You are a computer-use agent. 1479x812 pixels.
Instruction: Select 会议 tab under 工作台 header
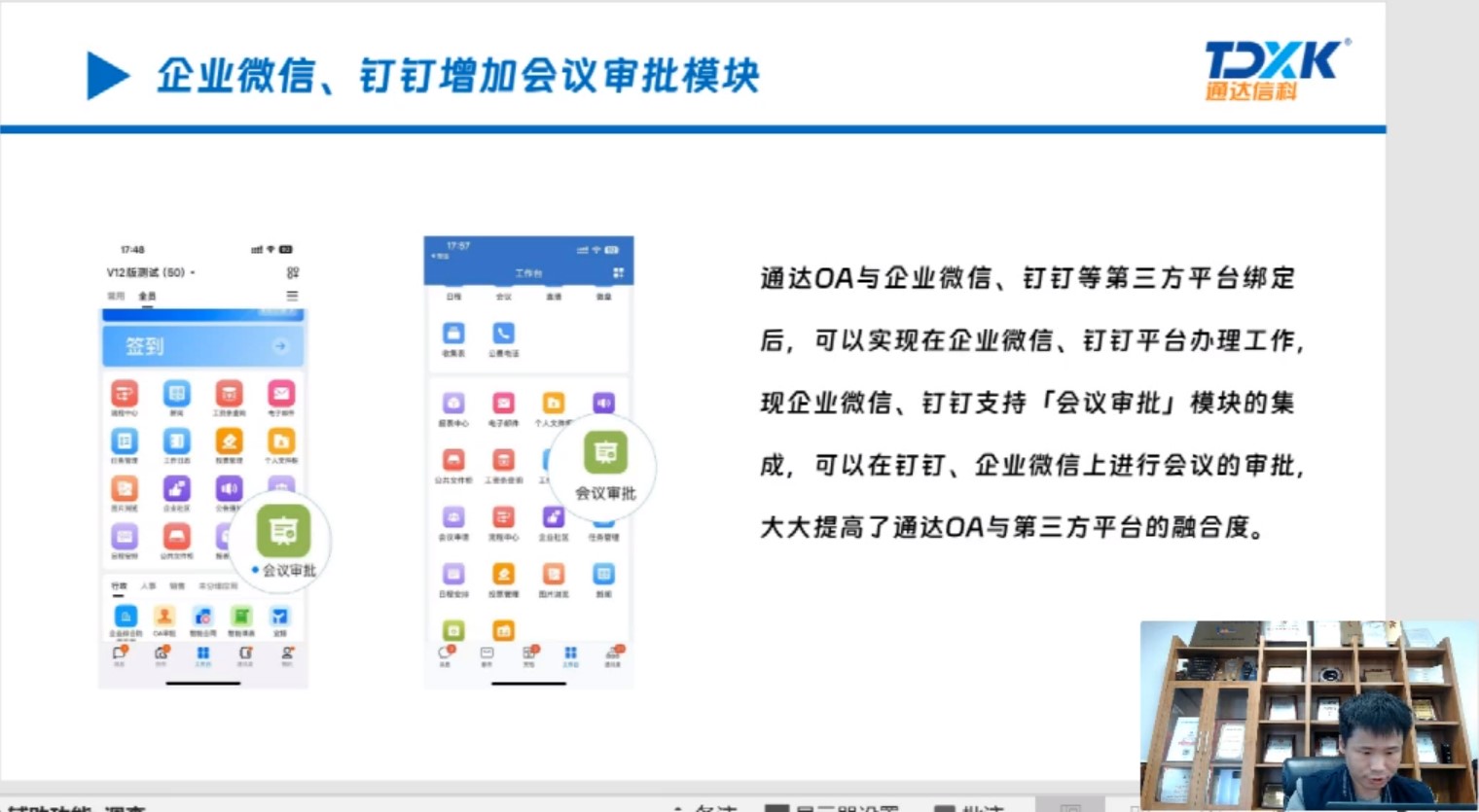pyautogui.click(x=503, y=296)
